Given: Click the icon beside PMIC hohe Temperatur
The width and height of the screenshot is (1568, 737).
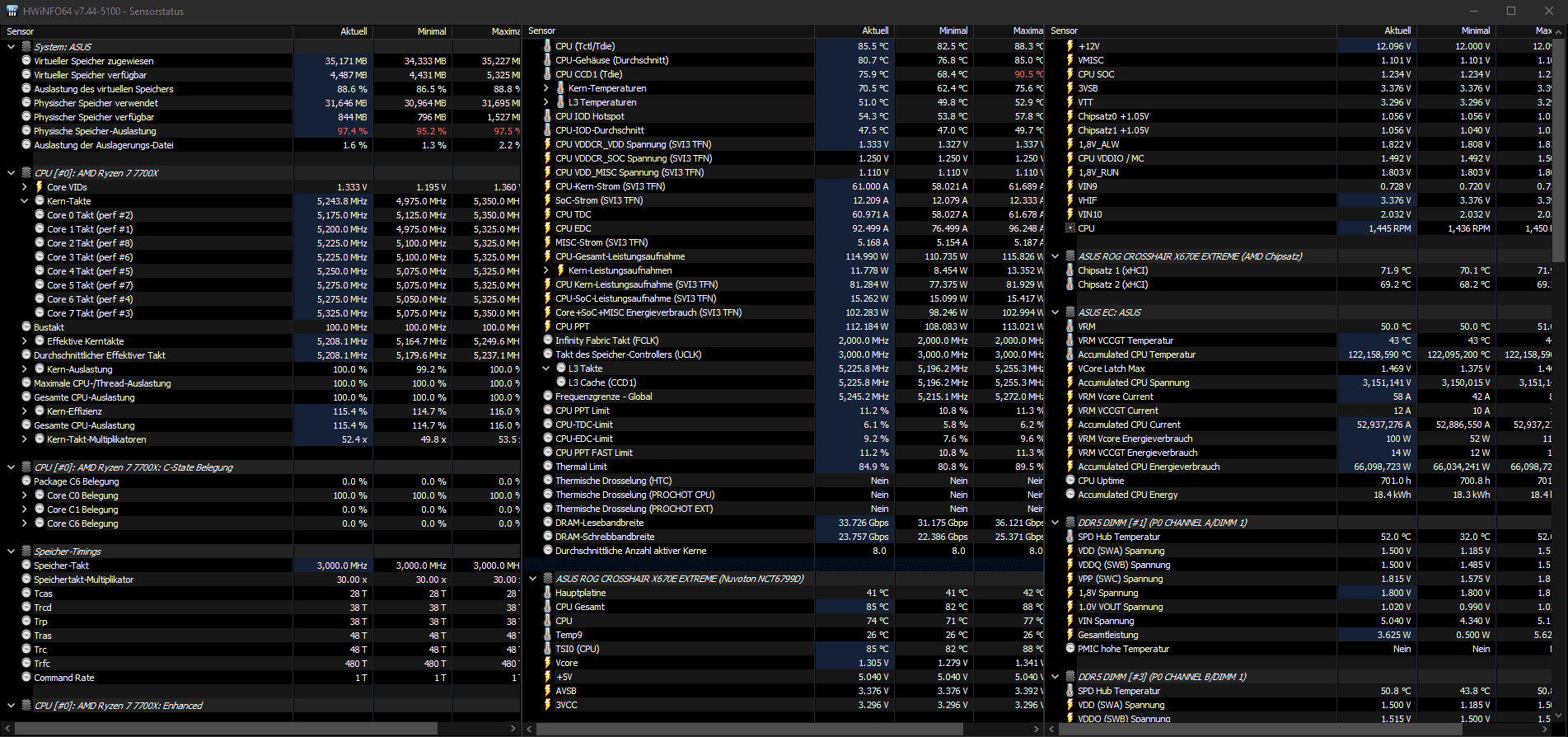Looking at the screenshot, I should [1070, 649].
